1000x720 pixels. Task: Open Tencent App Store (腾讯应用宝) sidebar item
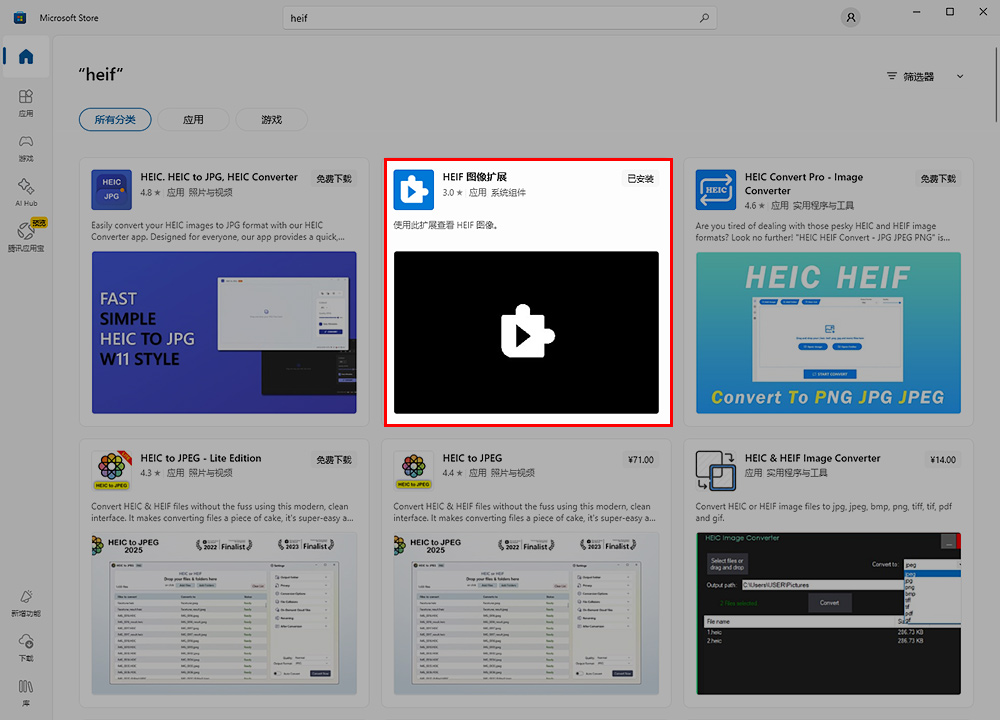click(x=26, y=237)
